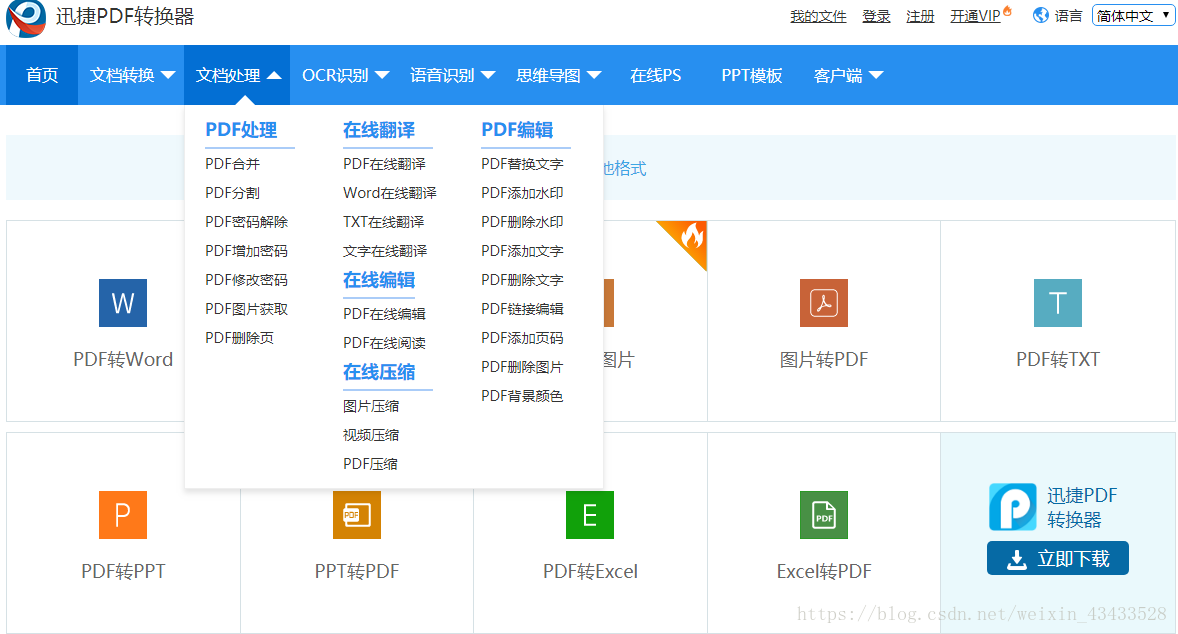1178x634 pixels.
Task: Collapse the 文档处理 menu
Action: click(x=237, y=75)
